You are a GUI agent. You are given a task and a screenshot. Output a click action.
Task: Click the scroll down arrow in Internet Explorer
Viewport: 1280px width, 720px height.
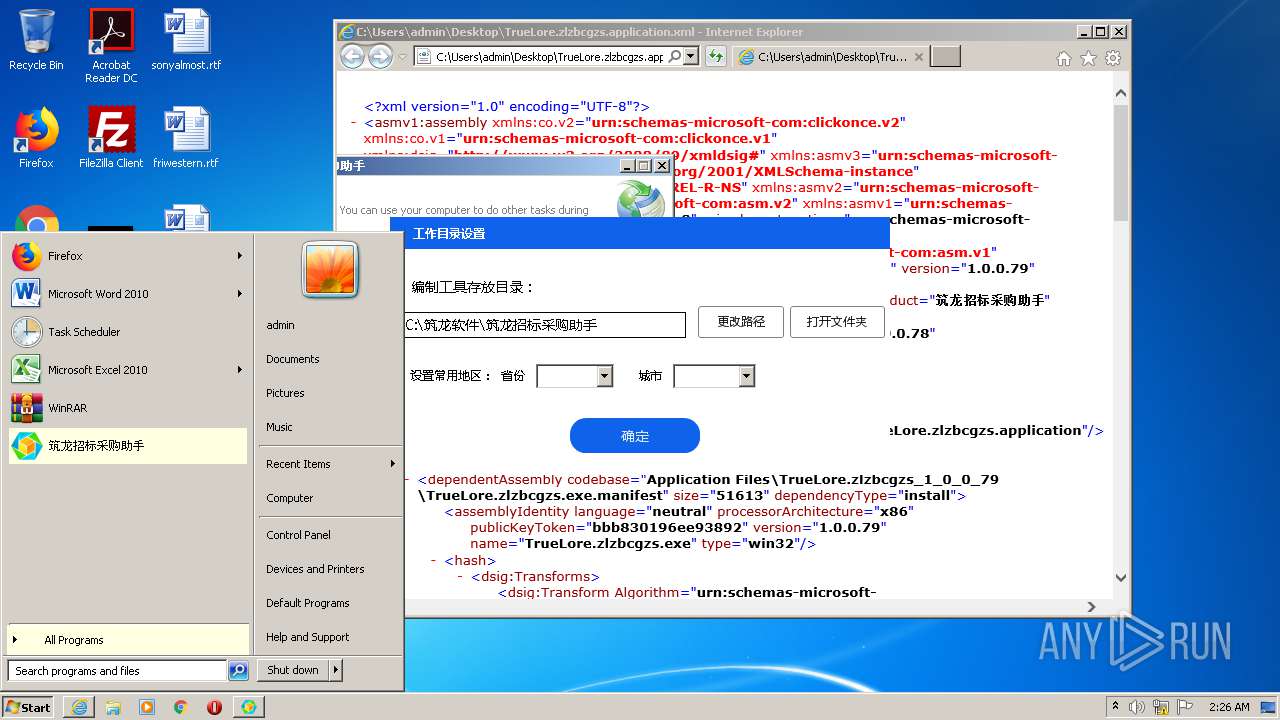(x=1121, y=578)
